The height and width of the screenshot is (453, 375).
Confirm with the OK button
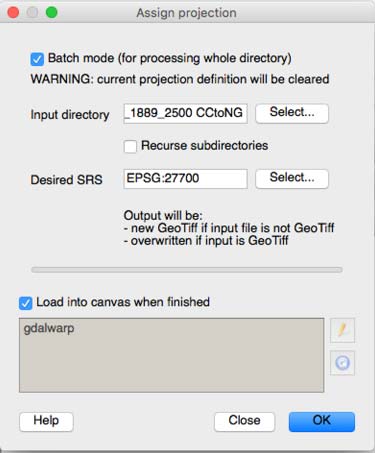click(322, 421)
